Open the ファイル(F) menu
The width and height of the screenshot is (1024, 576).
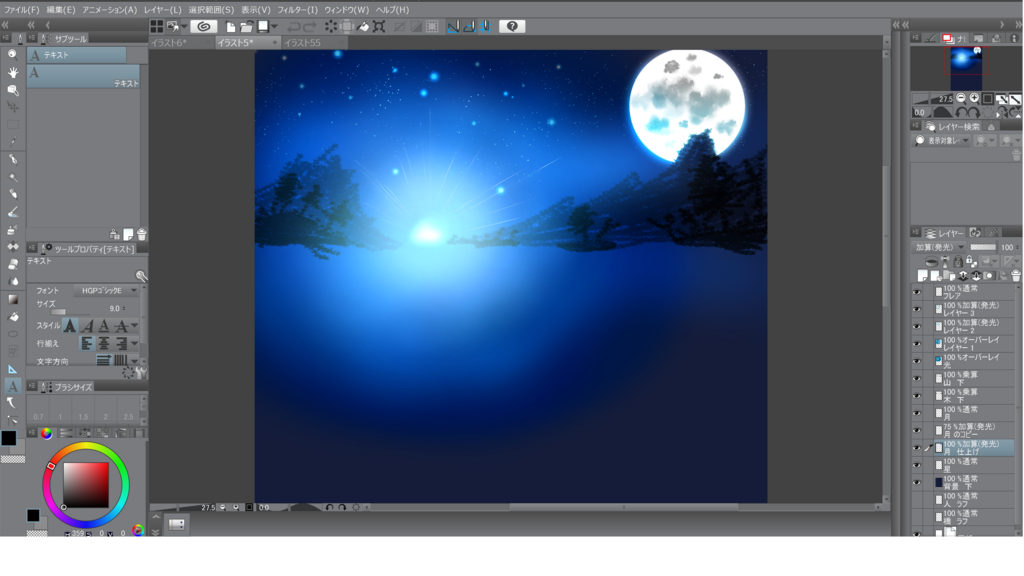click(x=22, y=10)
